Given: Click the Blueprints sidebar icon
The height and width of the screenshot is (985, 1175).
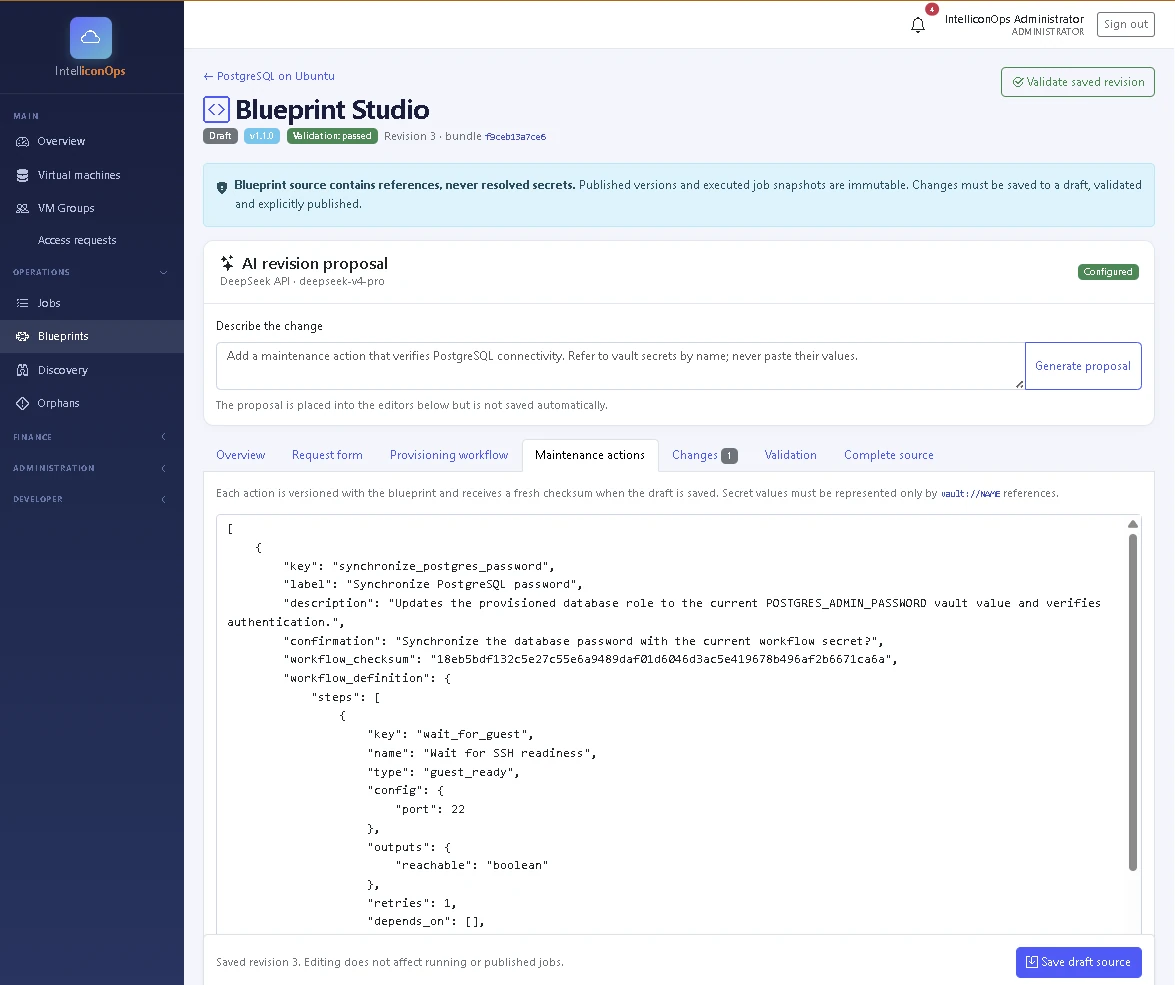Looking at the screenshot, I should pyautogui.click(x=22, y=336).
